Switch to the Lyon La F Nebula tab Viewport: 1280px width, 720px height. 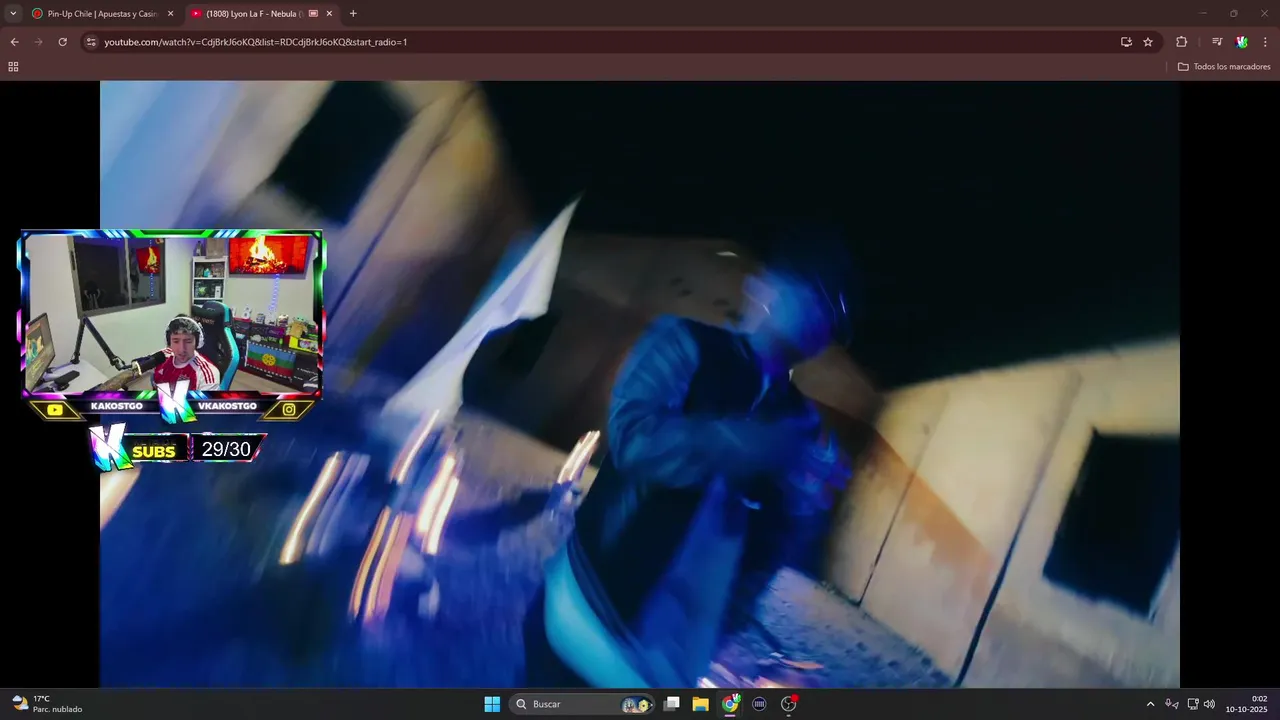pos(262,14)
